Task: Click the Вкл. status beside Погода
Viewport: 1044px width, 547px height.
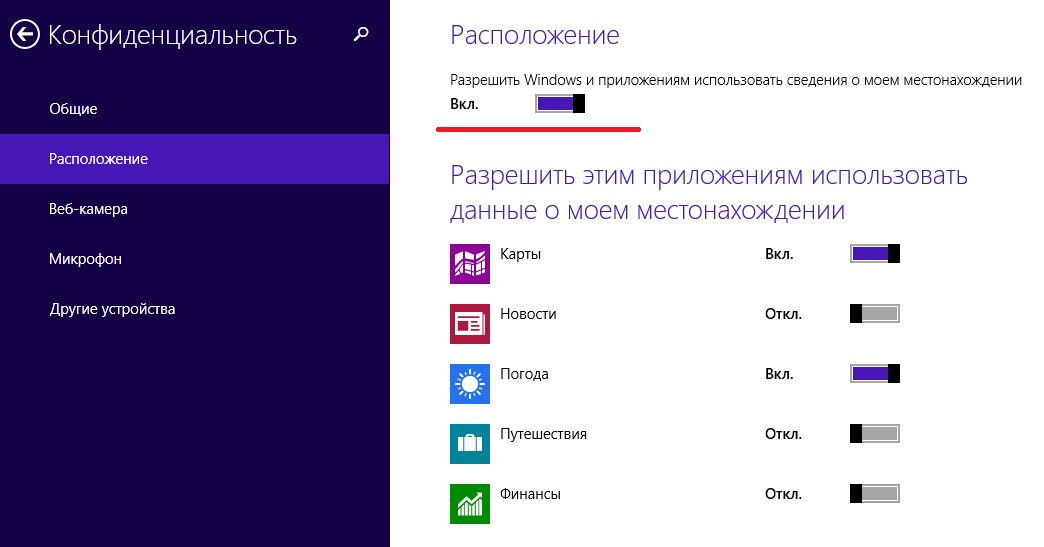Action: pos(779,374)
